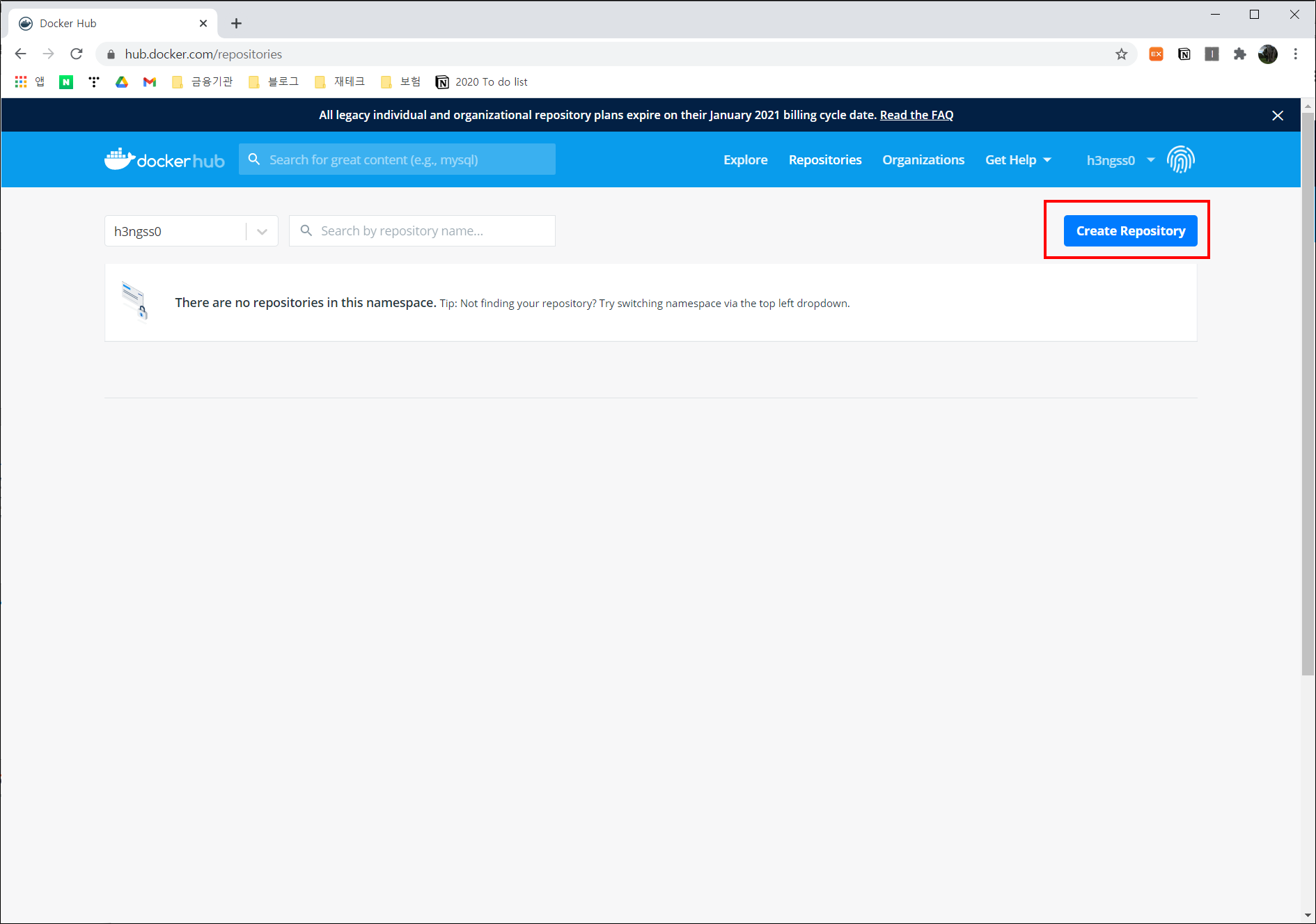
Task: Click the magnifier icon in Docker search
Action: click(254, 159)
